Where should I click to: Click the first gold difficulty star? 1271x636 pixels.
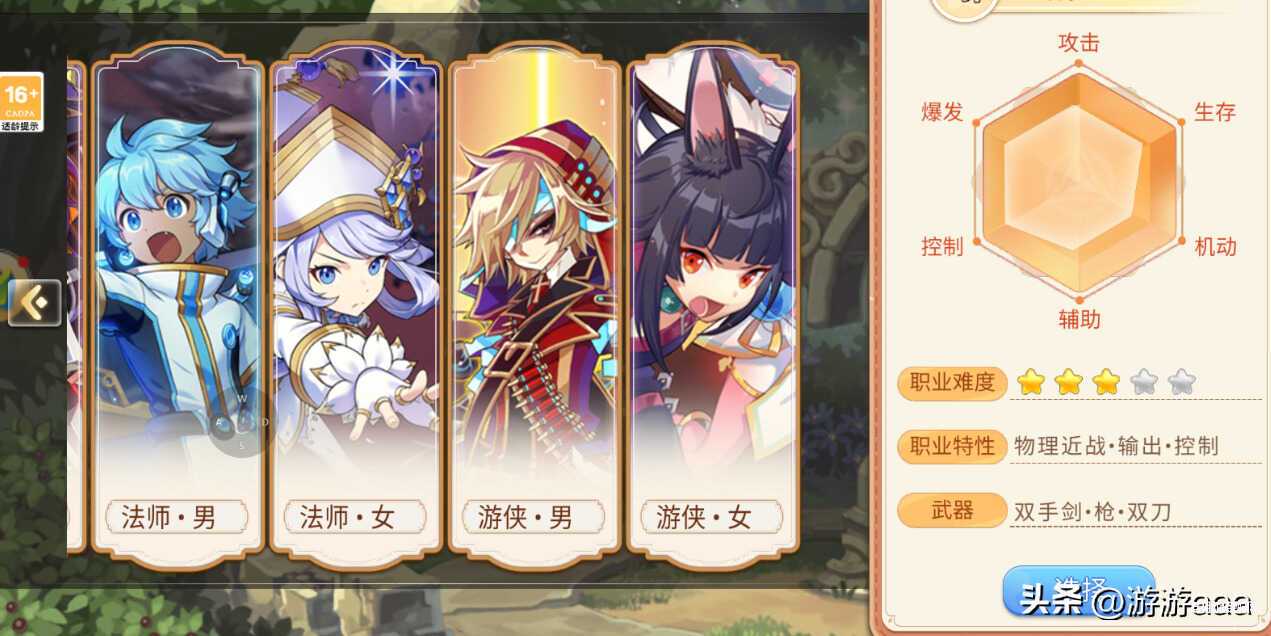click(1031, 381)
